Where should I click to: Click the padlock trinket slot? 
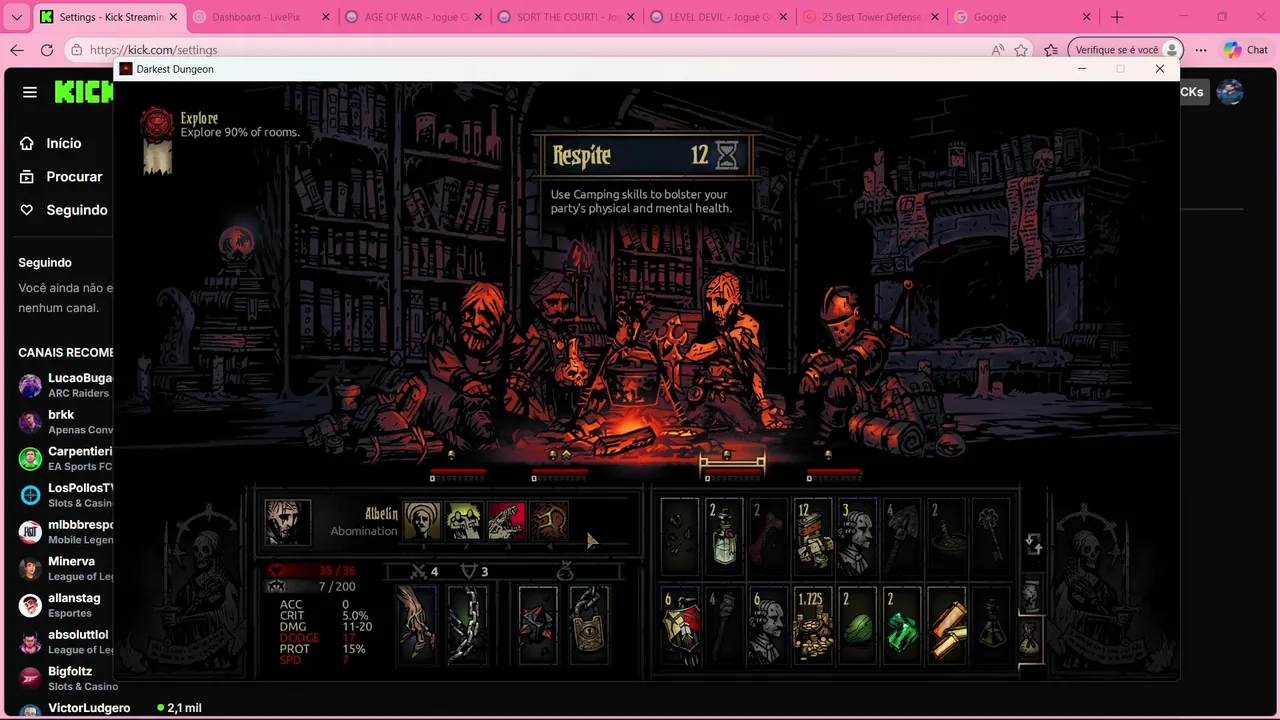coord(589,624)
